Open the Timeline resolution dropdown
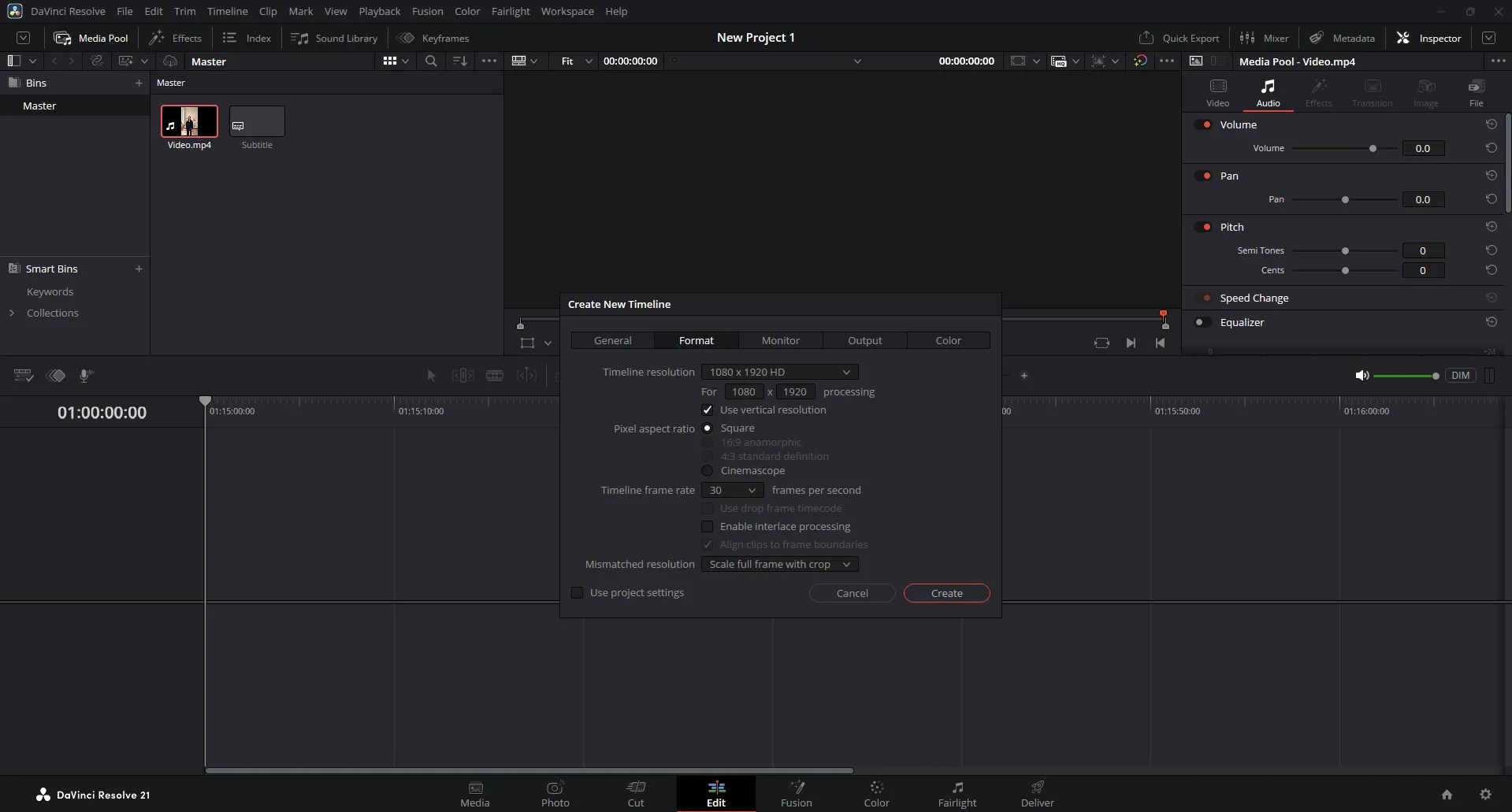The width and height of the screenshot is (1512, 812). coord(779,372)
